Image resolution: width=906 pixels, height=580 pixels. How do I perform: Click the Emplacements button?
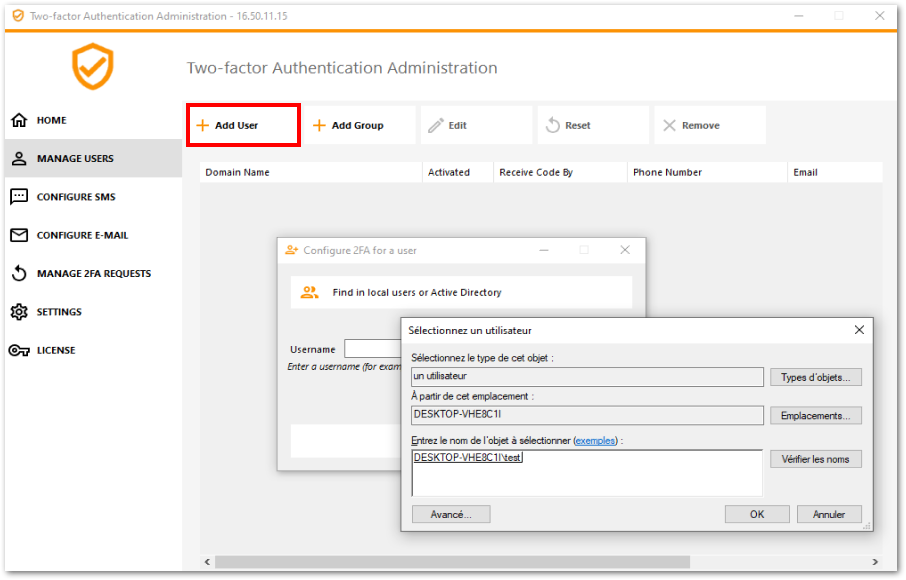click(x=815, y=415)
